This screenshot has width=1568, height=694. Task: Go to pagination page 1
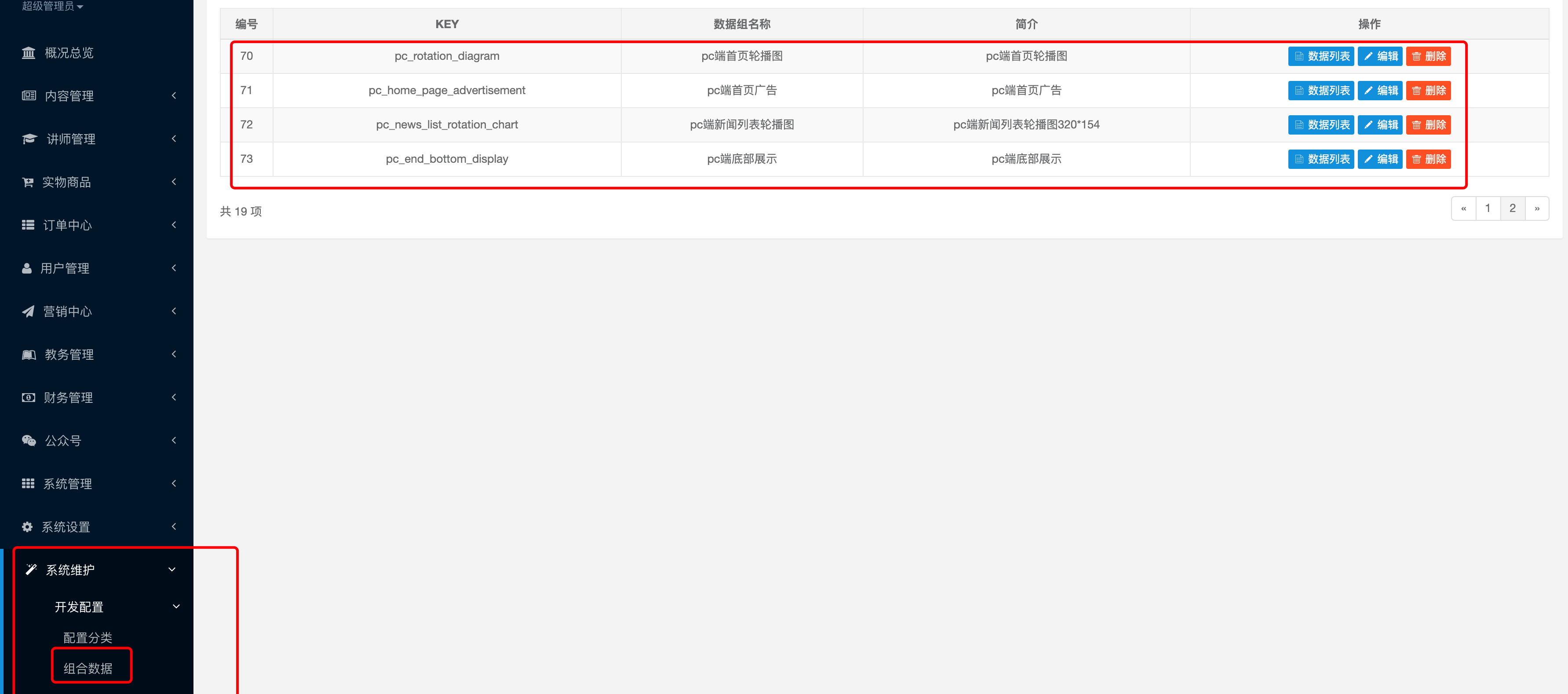1488,208
